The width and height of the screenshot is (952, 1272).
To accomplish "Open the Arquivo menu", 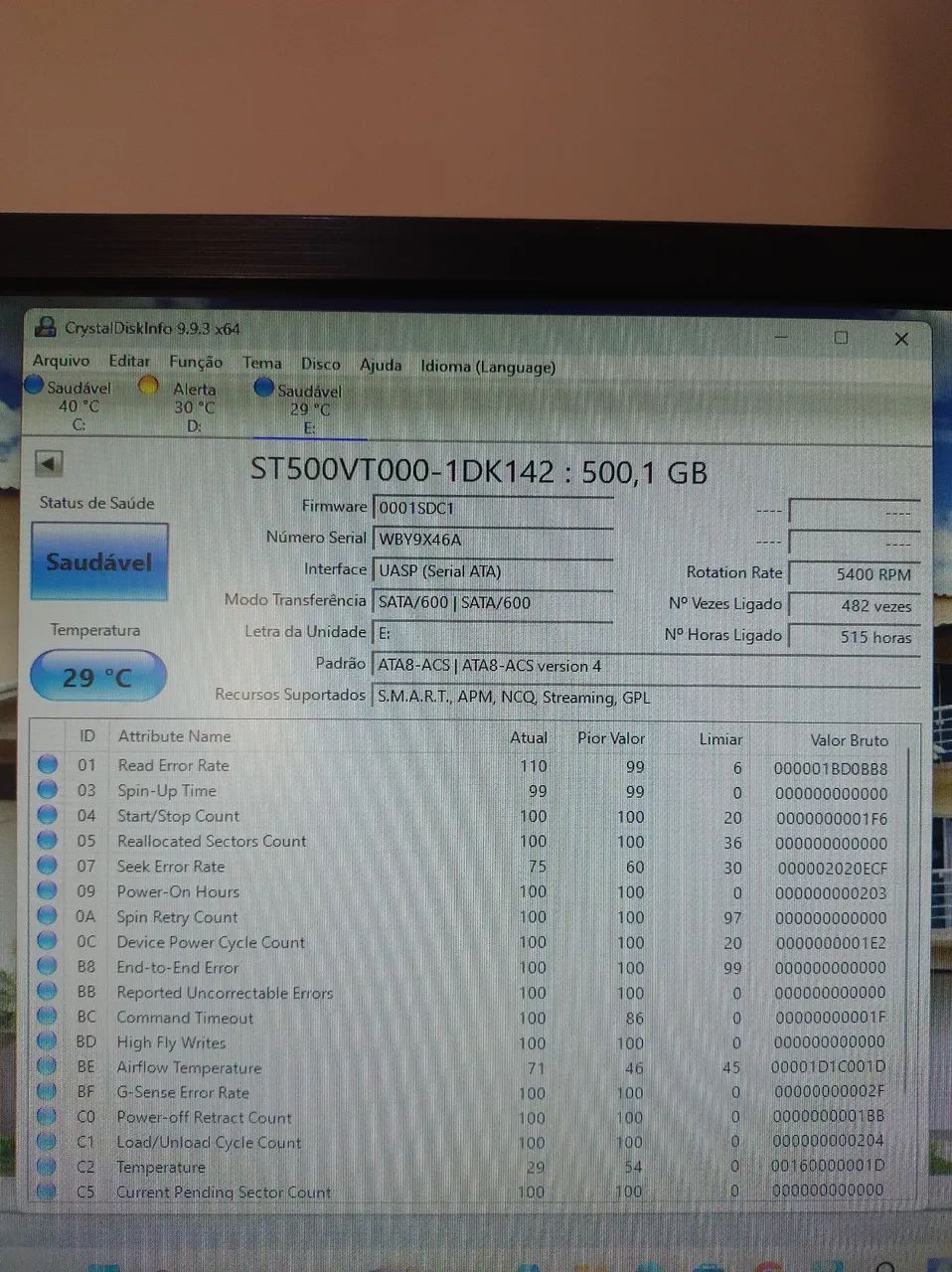I will pos(61,361).
